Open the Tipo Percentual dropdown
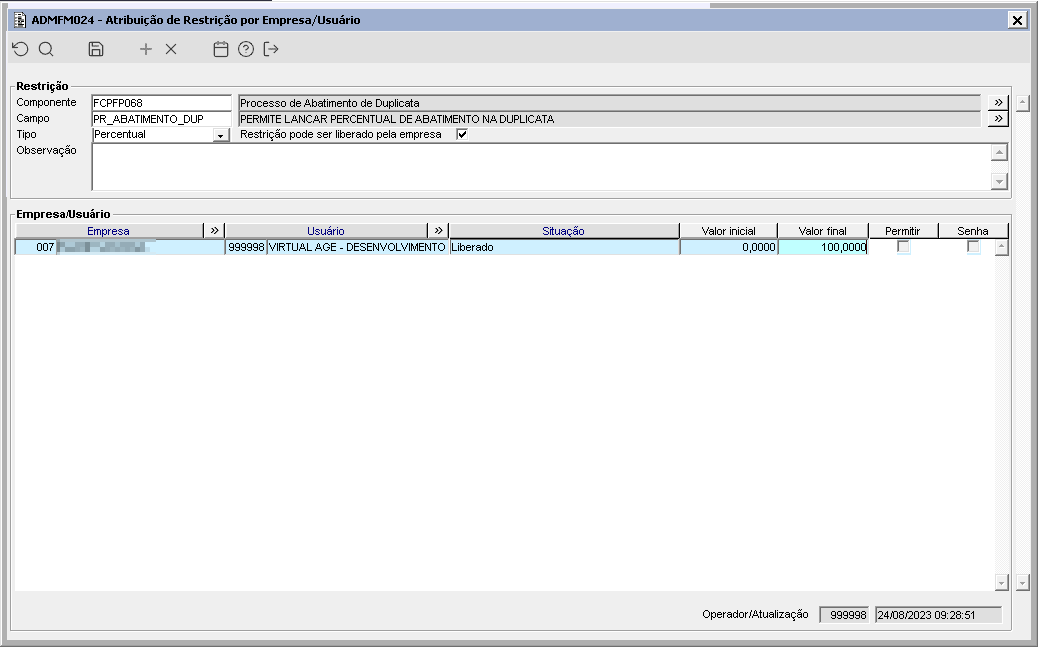The image size is (1038, 647). coord(221,135)
